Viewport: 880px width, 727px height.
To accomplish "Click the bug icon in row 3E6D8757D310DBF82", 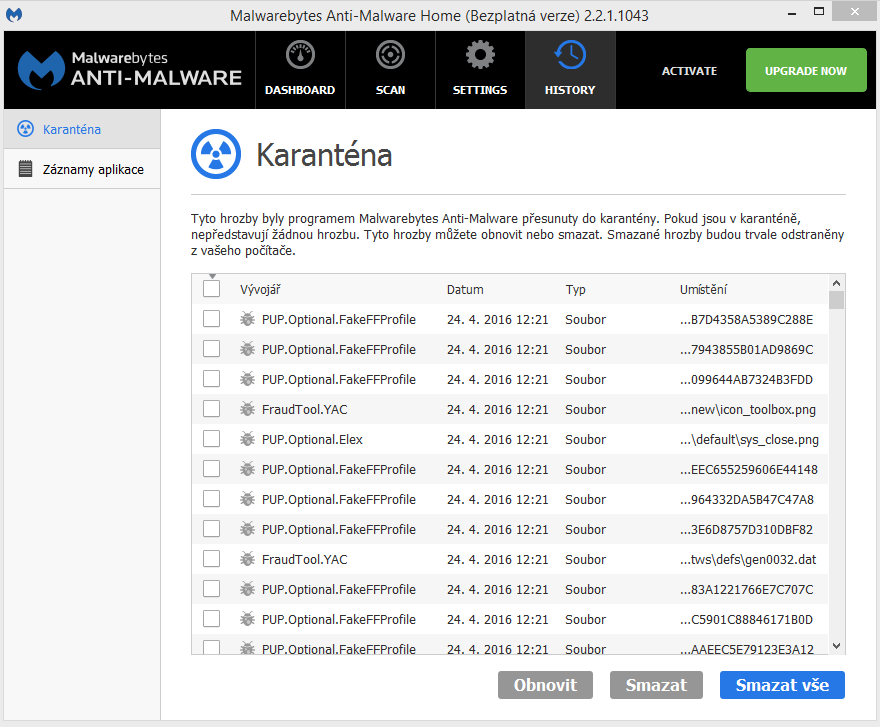I will click(248, 529).
